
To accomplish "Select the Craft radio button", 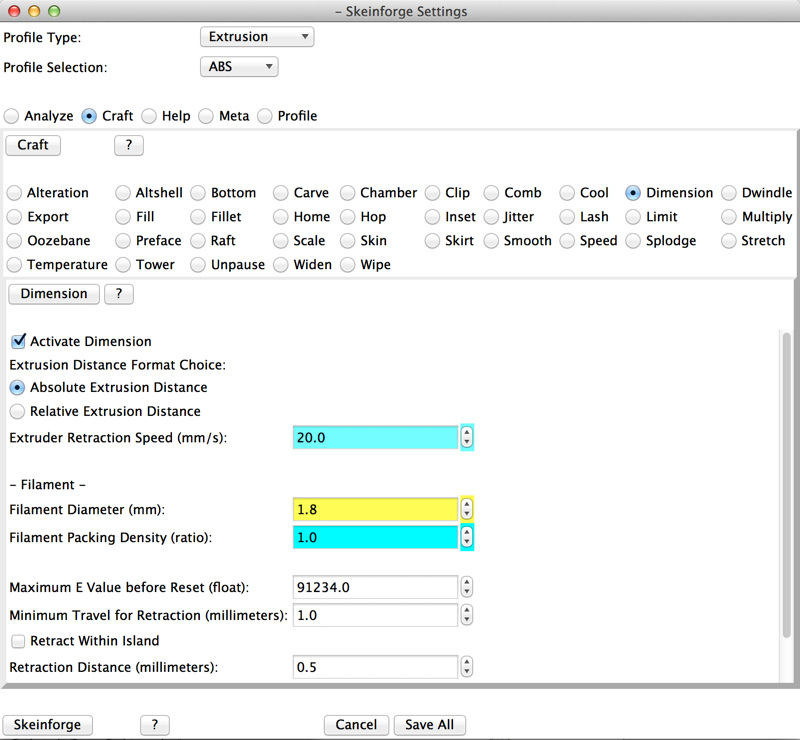I will pos(89,116).
